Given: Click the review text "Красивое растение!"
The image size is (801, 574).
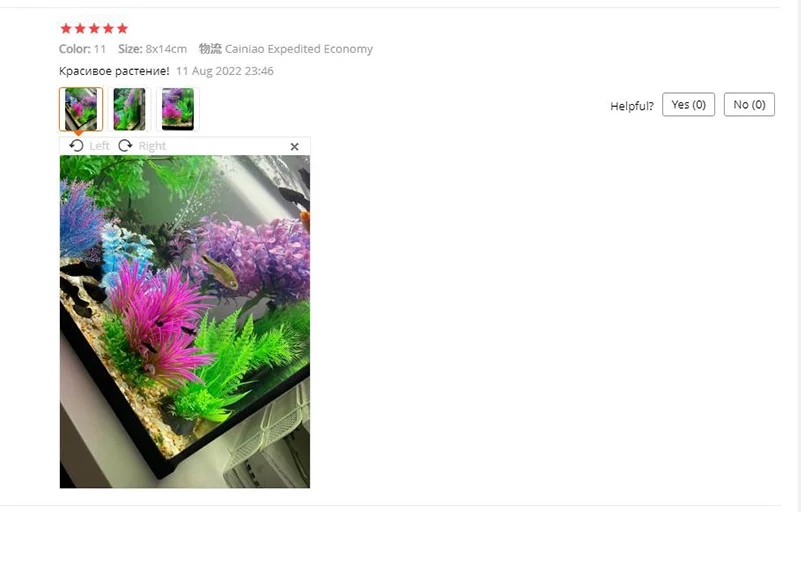Looking at the screenshot, I should [x=114, y=71].
